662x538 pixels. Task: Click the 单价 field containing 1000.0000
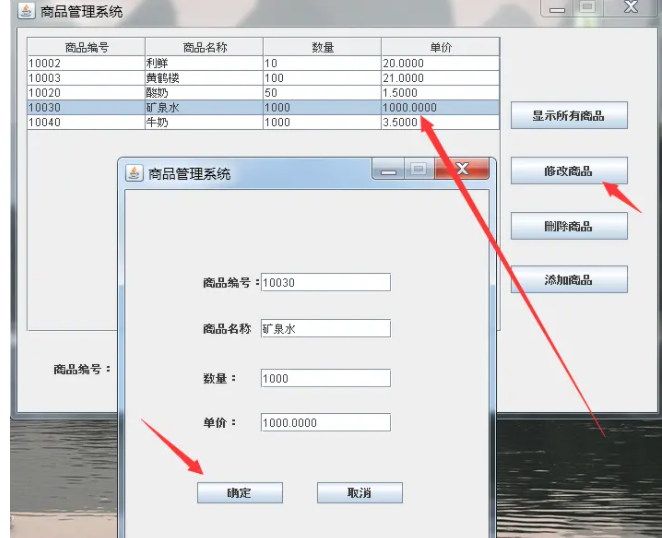pos(326,422)
